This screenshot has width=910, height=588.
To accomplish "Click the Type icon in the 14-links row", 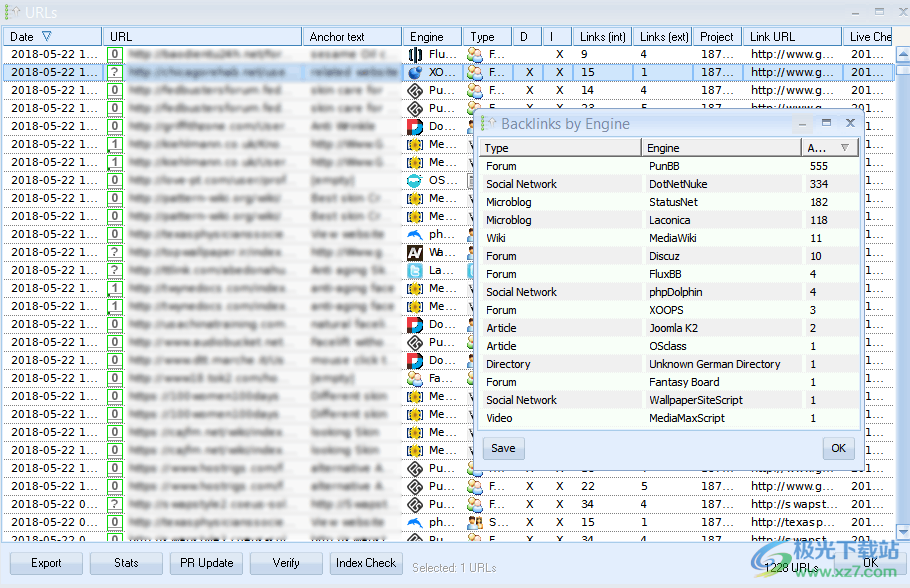I will click(475, 91).
